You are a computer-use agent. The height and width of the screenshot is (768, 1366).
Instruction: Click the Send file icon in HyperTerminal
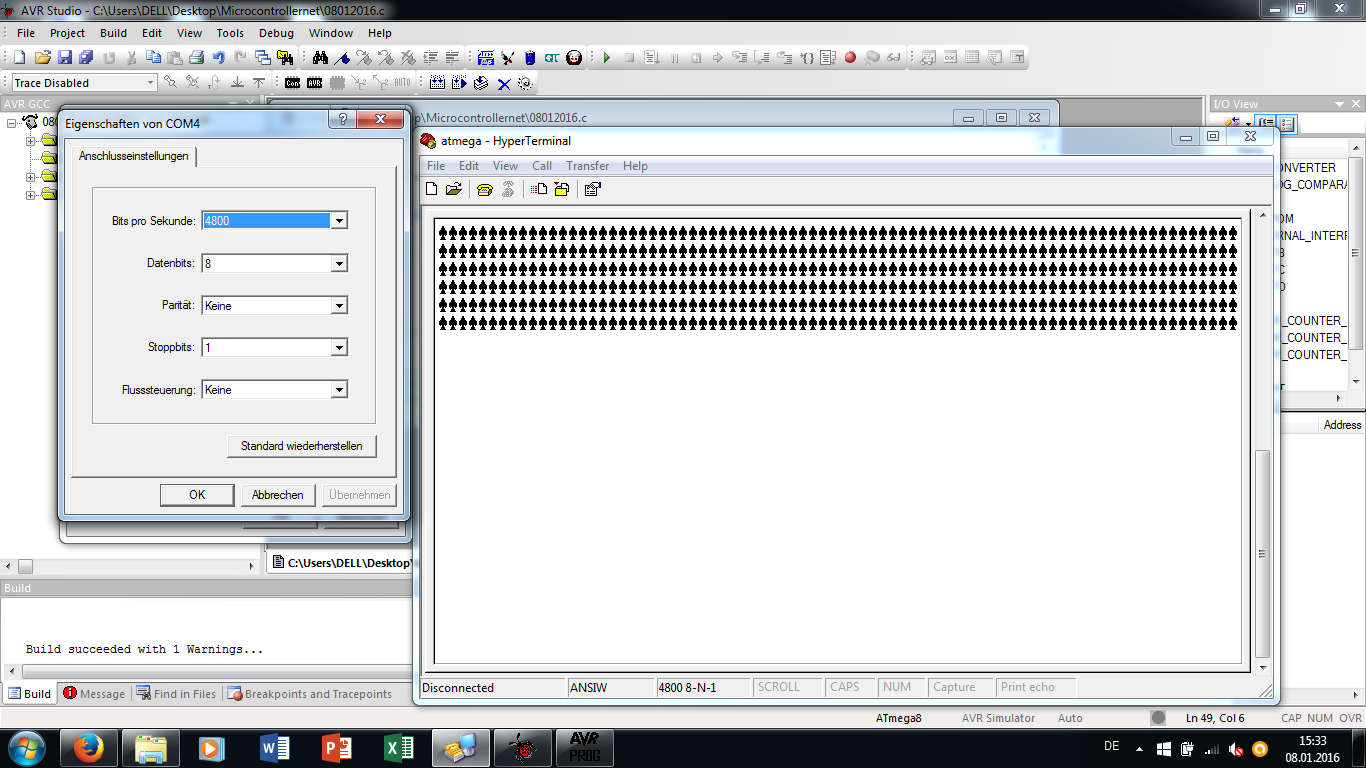click(539, 189)
